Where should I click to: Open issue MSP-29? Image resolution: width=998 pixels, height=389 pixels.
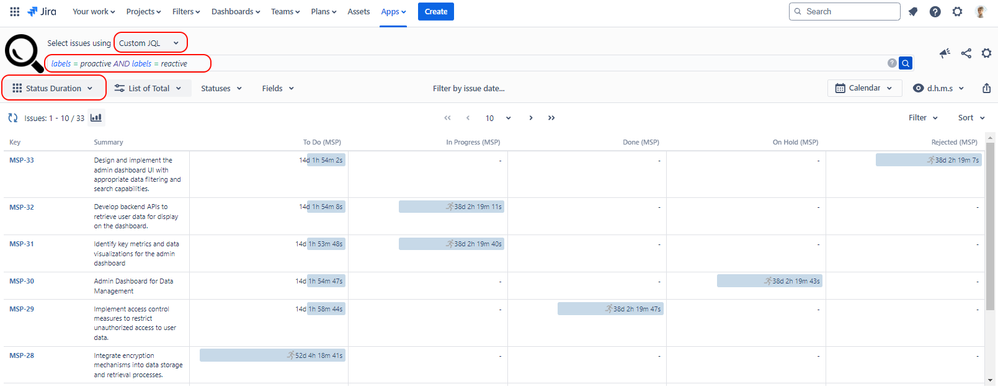tap(22, 309)
